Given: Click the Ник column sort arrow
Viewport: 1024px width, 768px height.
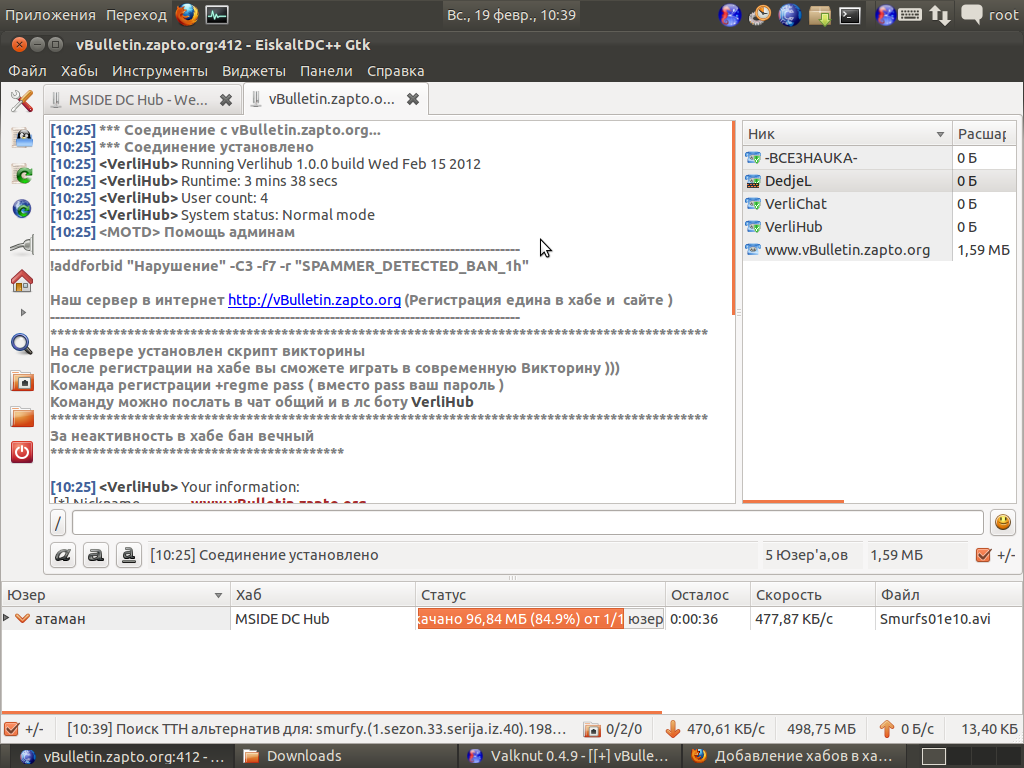Looking at the screenshot, I should tap(940, 134).
